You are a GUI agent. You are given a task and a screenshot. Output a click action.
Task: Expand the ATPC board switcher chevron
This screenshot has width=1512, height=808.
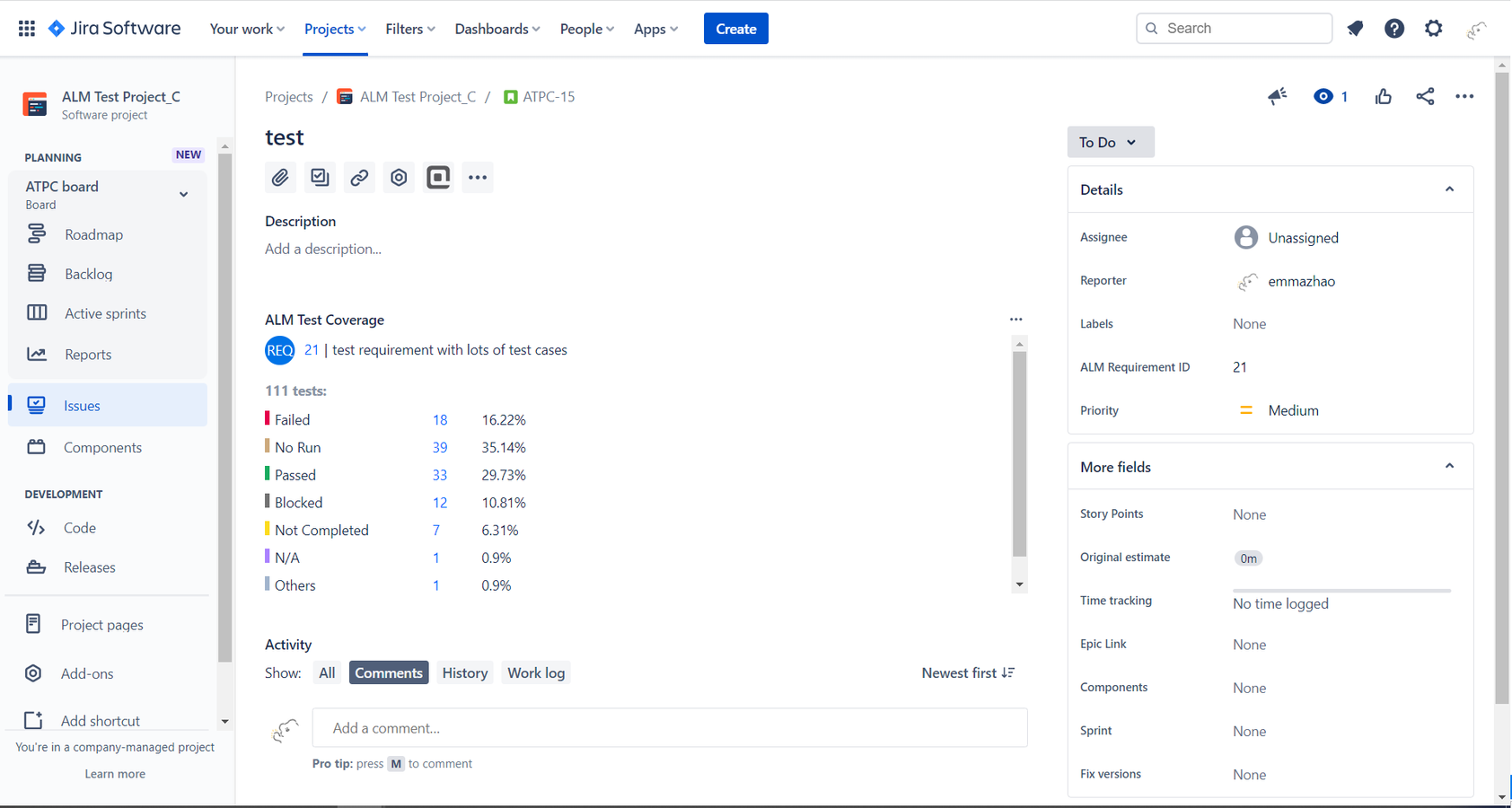(x=183, y=194)
